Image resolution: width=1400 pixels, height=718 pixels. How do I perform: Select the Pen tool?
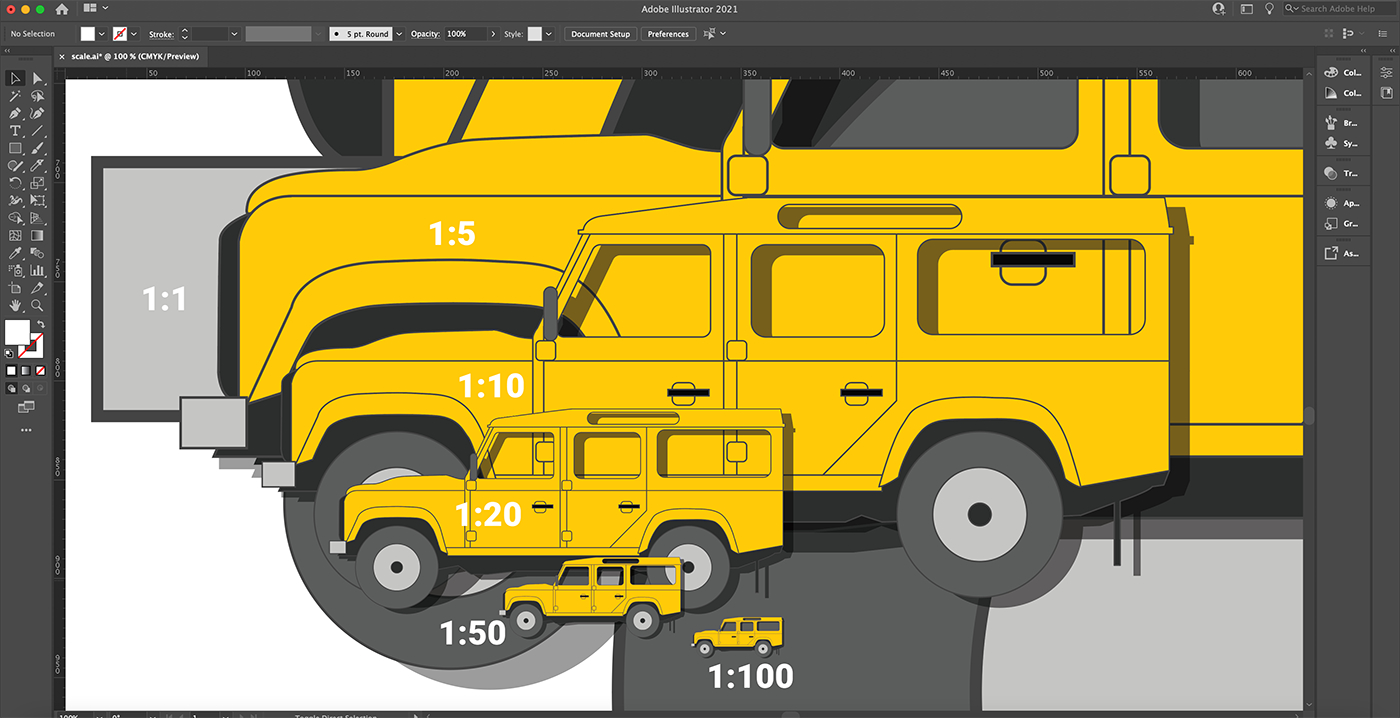click(15, 113)
